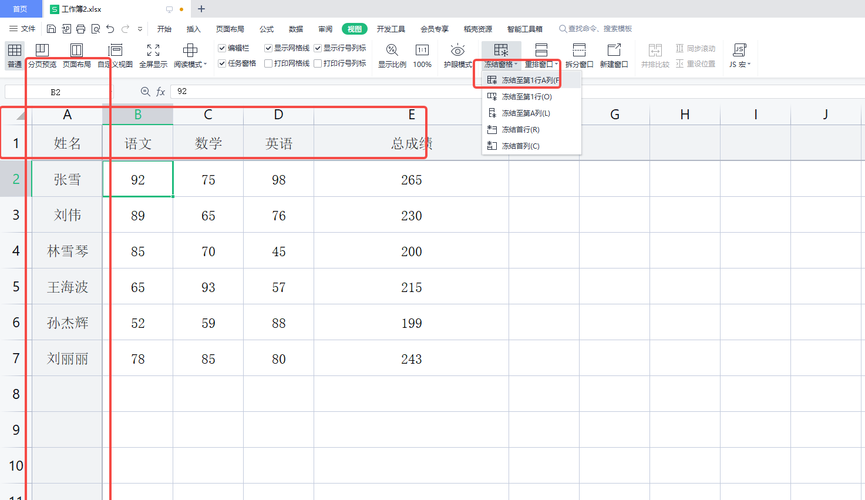Undo the last action
Viewport: 865px width, 500px height.
point(110,29)
